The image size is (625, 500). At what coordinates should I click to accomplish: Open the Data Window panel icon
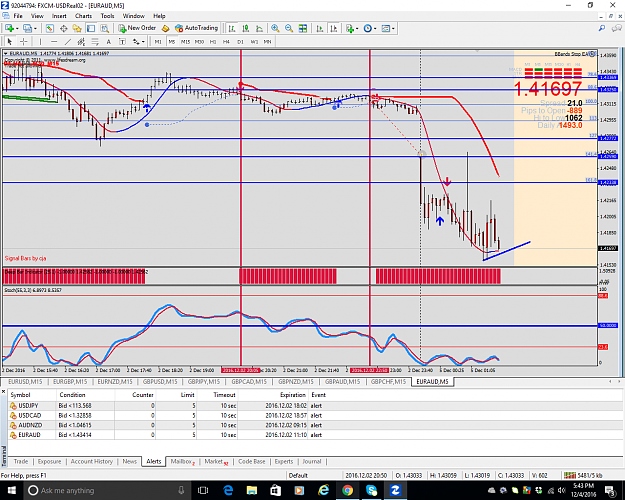point(63,28)
